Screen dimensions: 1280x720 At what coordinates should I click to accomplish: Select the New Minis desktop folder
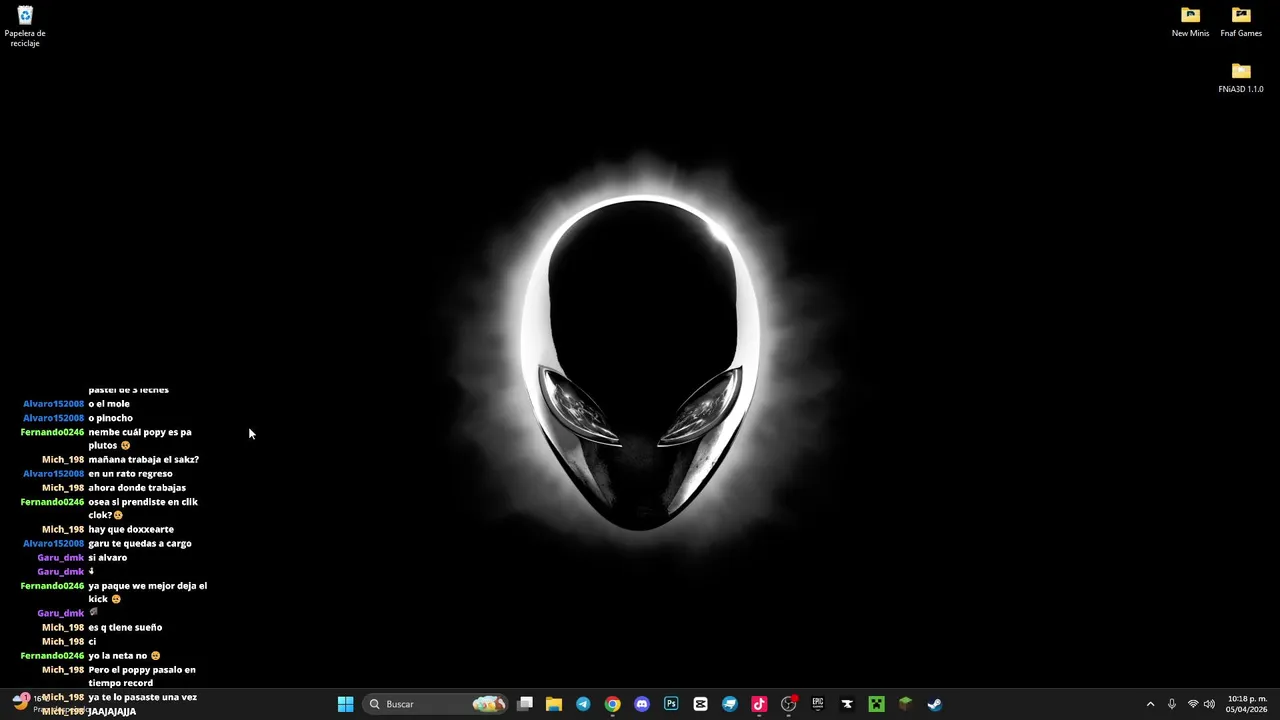pyautogui.click(x=1190, y=21)
